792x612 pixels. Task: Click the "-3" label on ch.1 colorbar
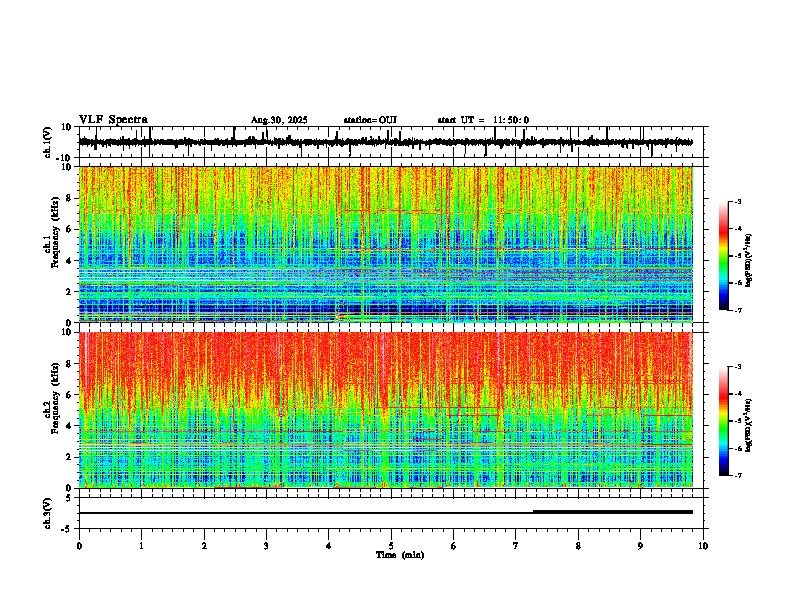click(738, 202)
